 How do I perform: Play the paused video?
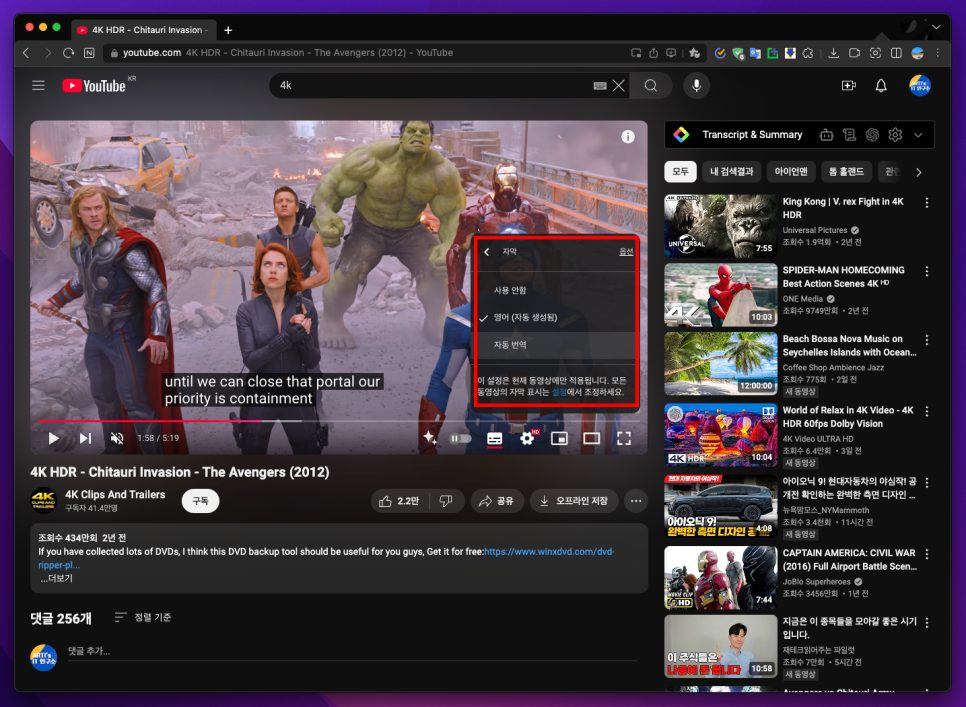click(54, 438)
